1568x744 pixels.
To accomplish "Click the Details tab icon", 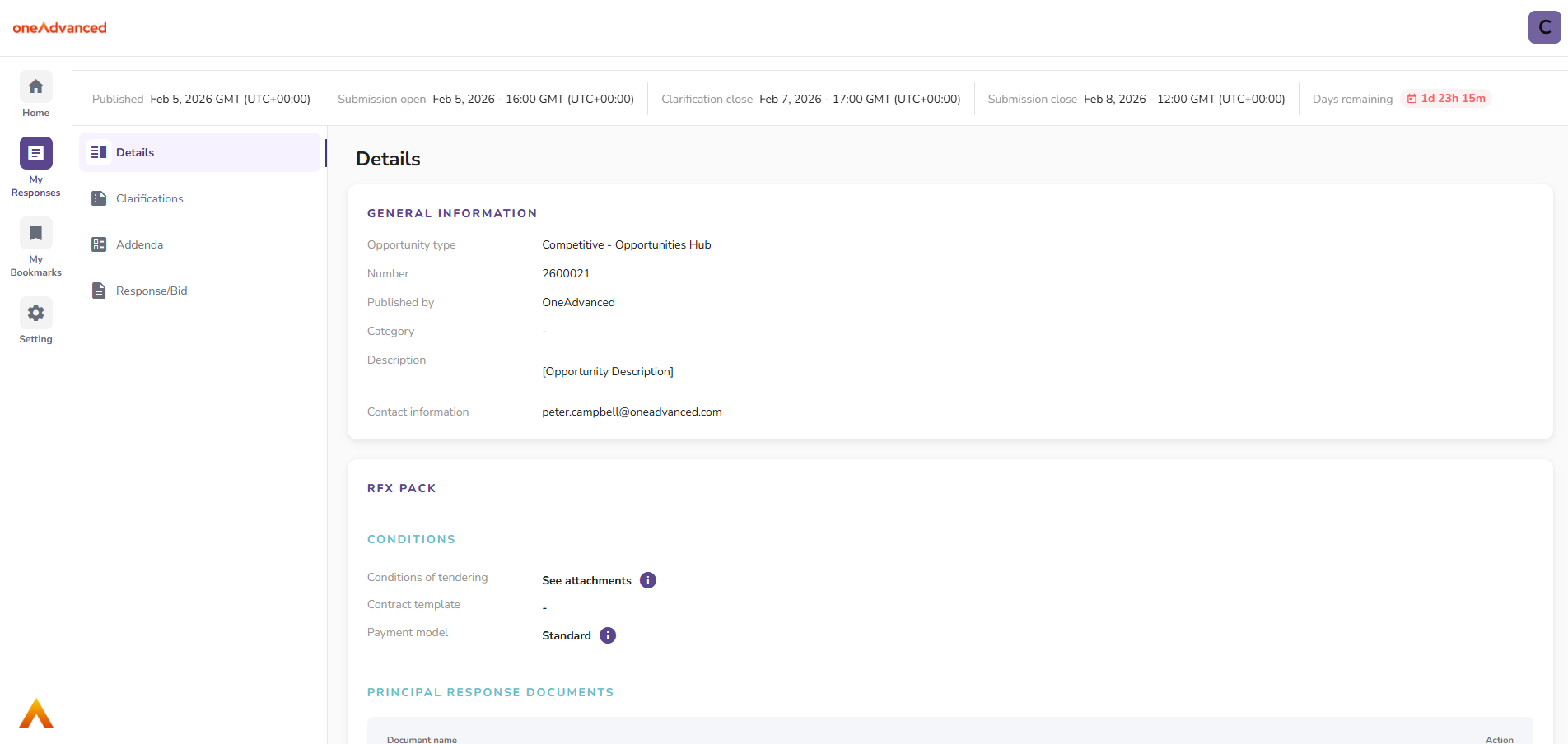I will click(99, 152).
